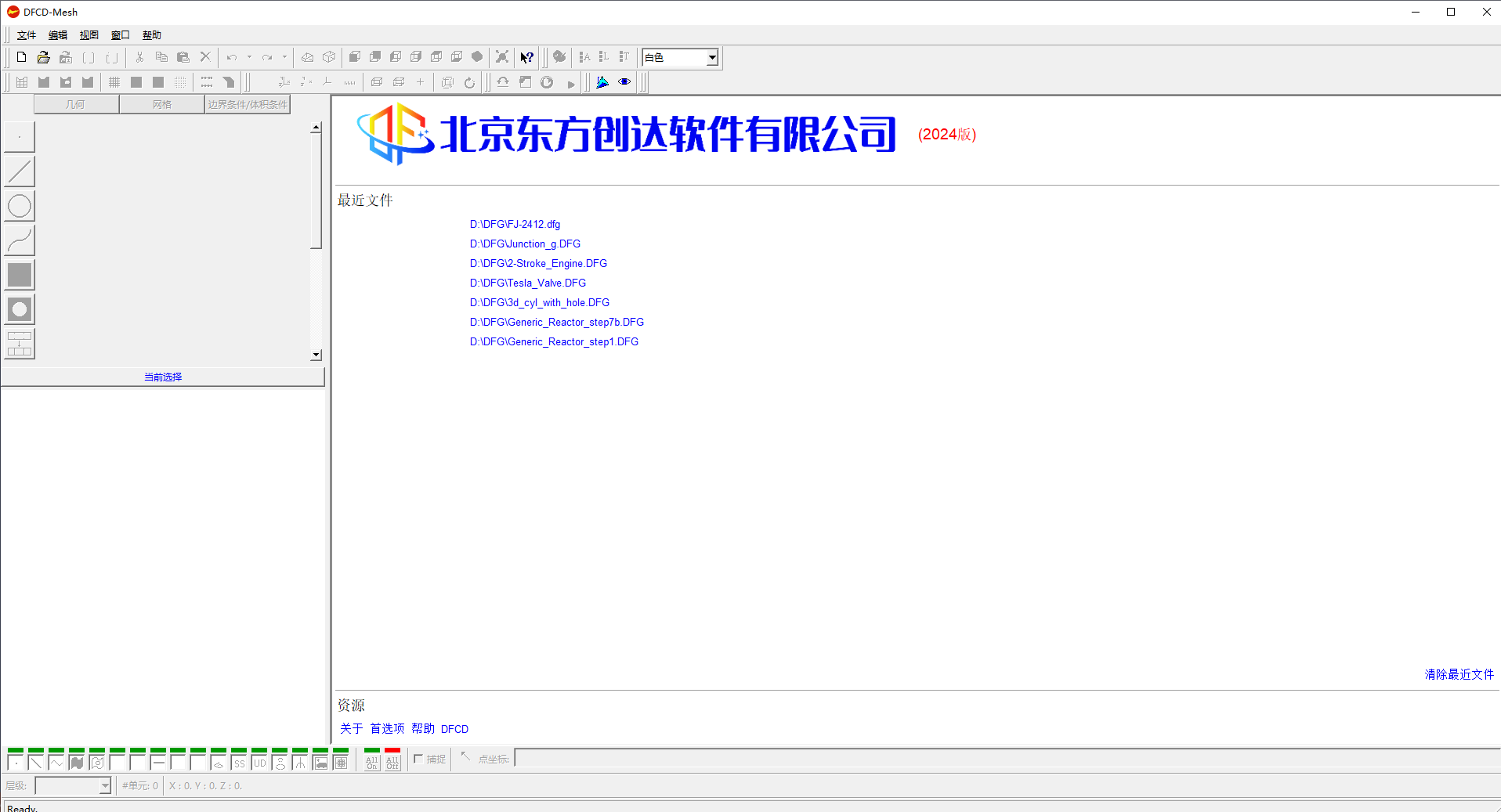Viewport: 1501px width, 812px height.
Task: Switch to the 边界条件/体积条件 tab
Action: (248, 104)
